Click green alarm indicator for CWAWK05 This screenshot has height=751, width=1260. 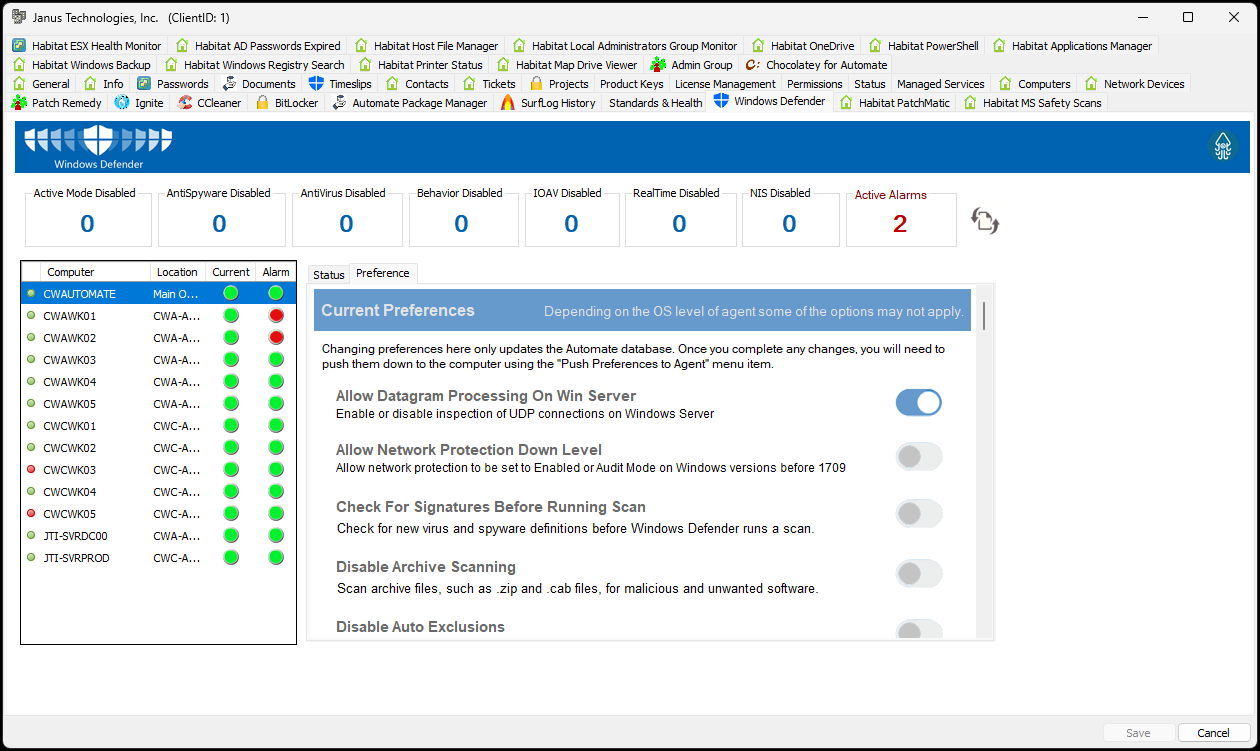coord(276,404)
